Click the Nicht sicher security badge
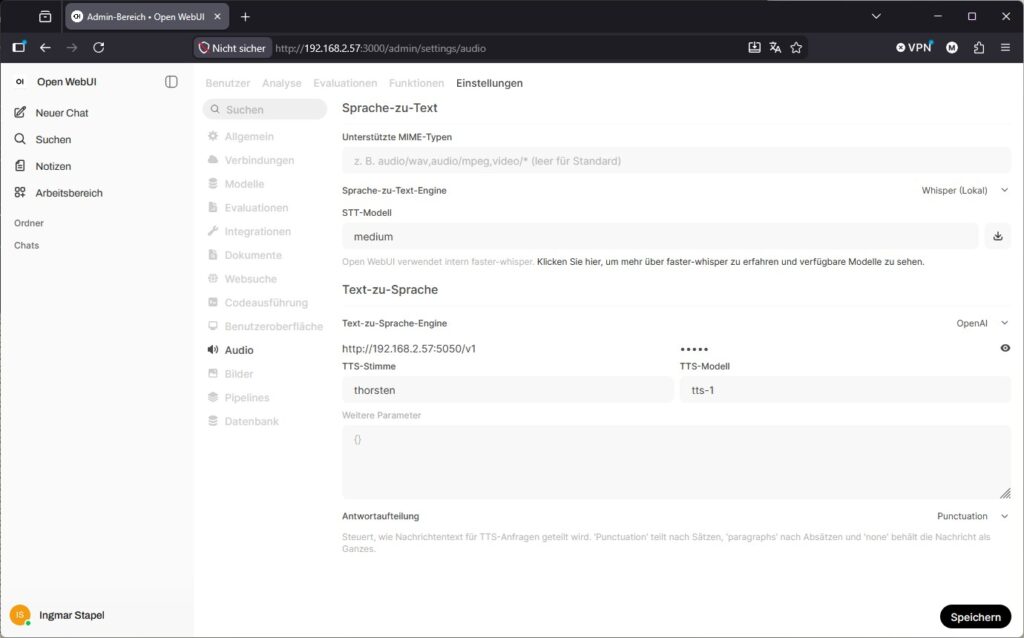Image resolution: width=1024 pixels, height=638 pixels. coord(232,48)
